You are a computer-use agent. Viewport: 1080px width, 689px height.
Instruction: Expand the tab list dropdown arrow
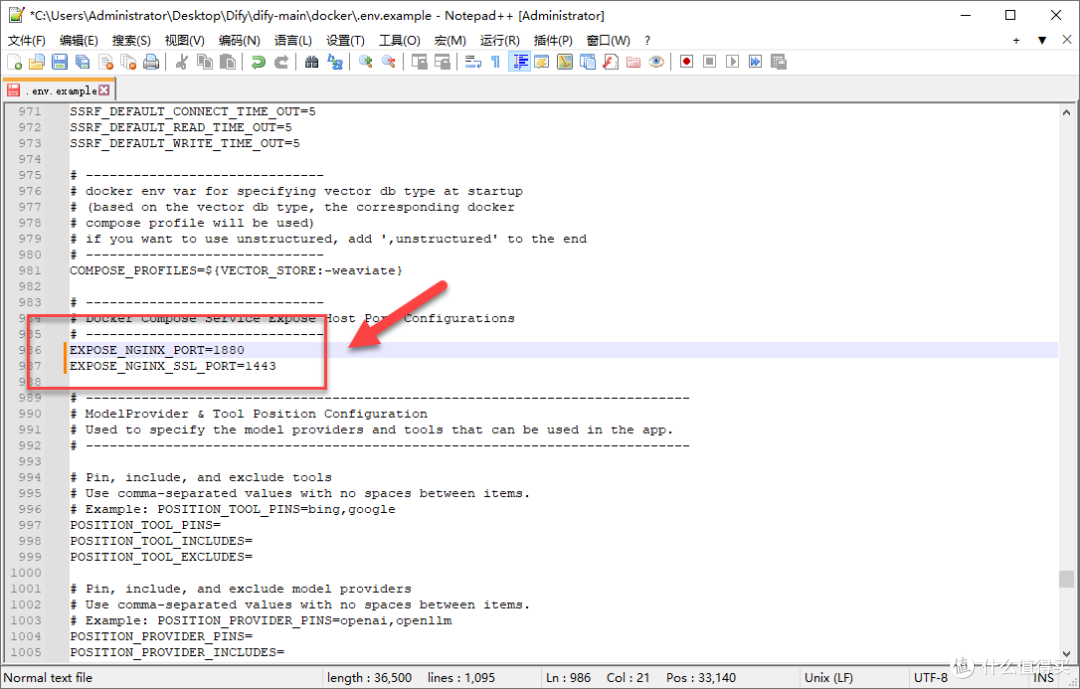pyautogui.click(x=1042, y=41)
